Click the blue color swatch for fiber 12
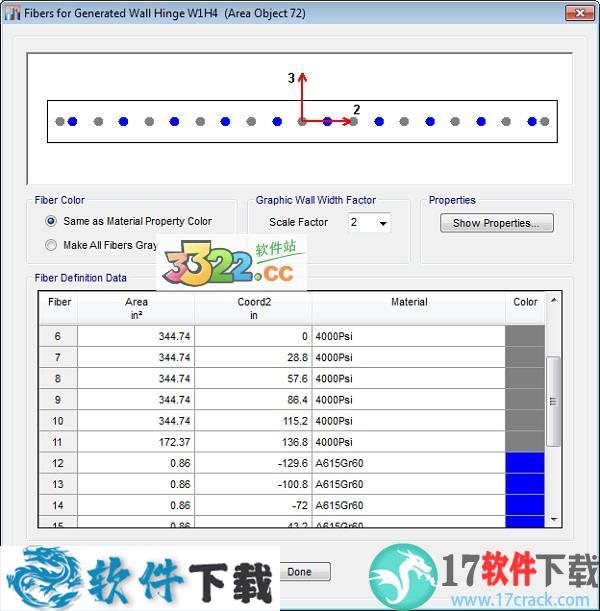Viewport: 600px width, 611px height. 525,463
